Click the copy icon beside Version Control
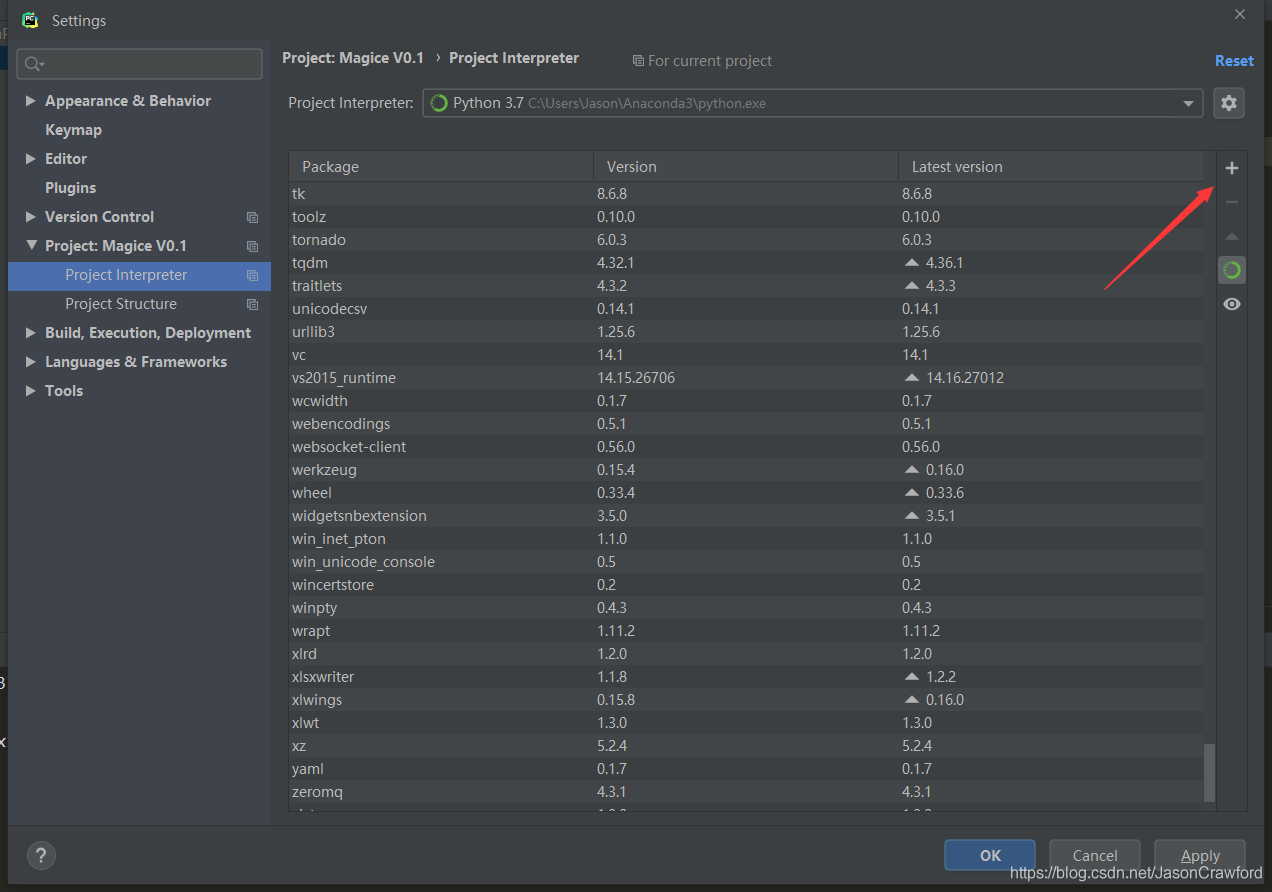 (252, 217)
